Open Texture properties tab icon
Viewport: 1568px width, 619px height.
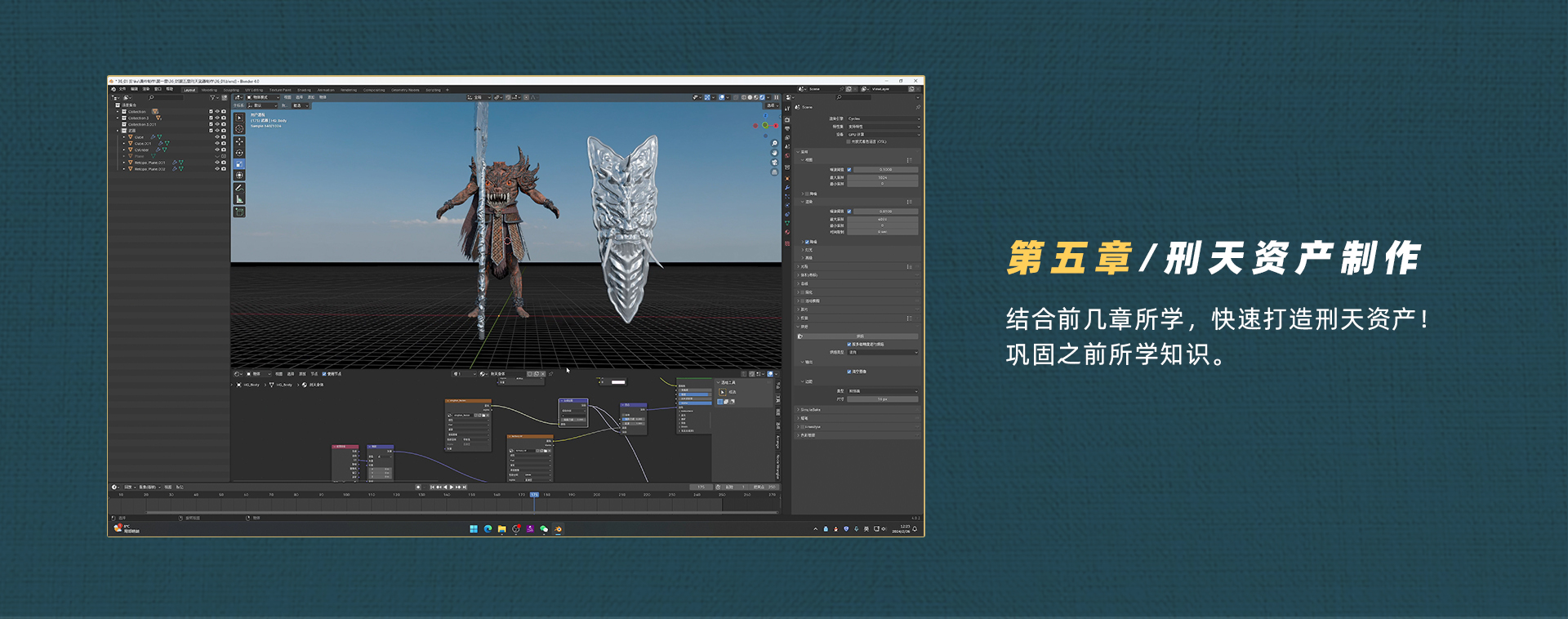(x=787, y=243)
